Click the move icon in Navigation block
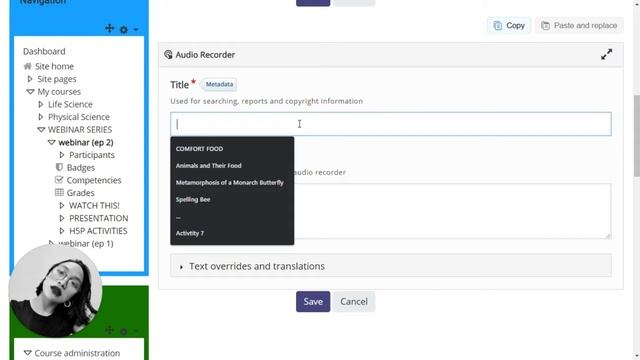 (x=109, y=29)
